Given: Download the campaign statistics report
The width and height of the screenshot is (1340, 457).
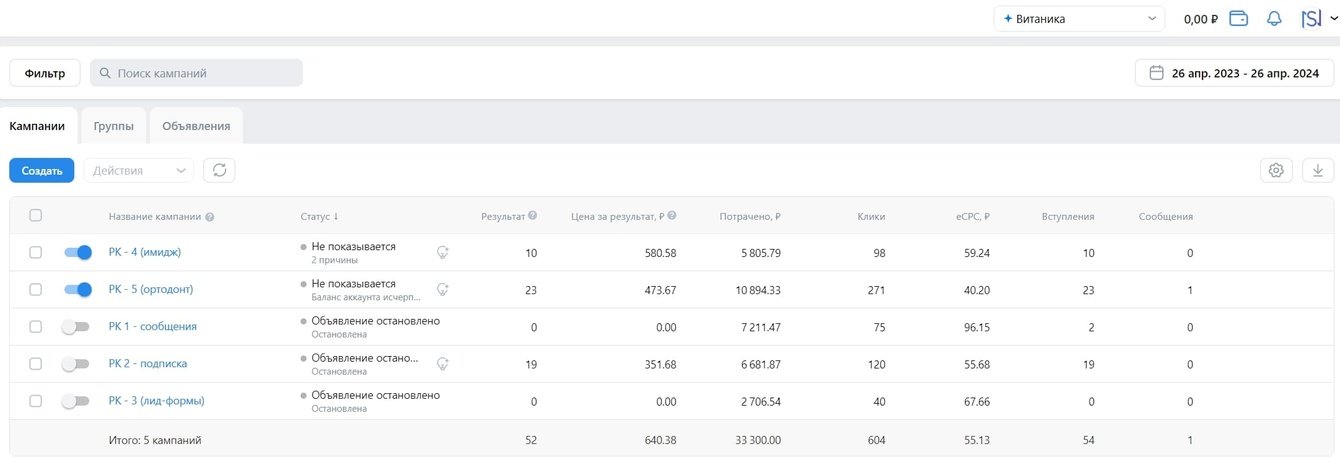Looking at the screenshot, I should [1318, 170].
